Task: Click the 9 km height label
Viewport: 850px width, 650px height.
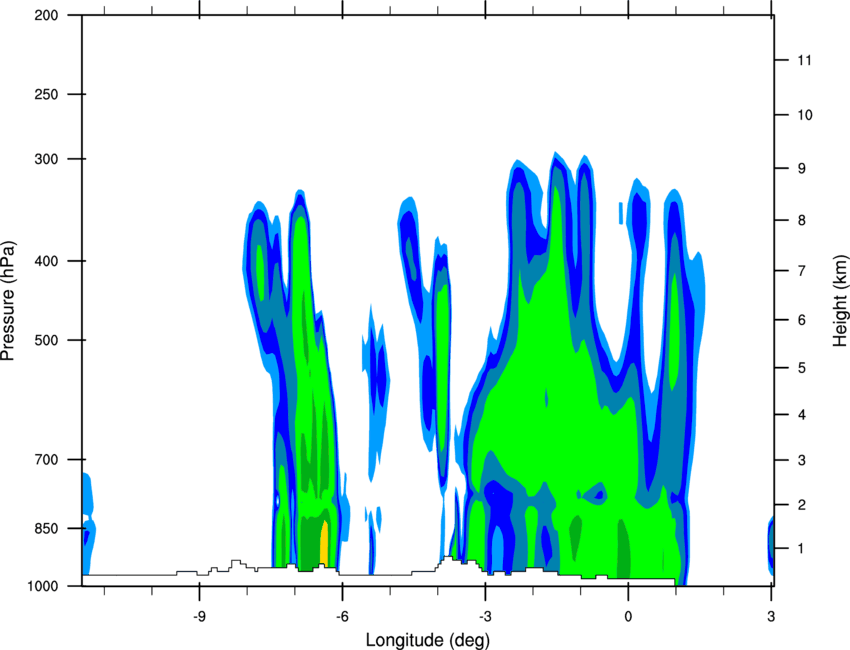Action: coord(802,169)
